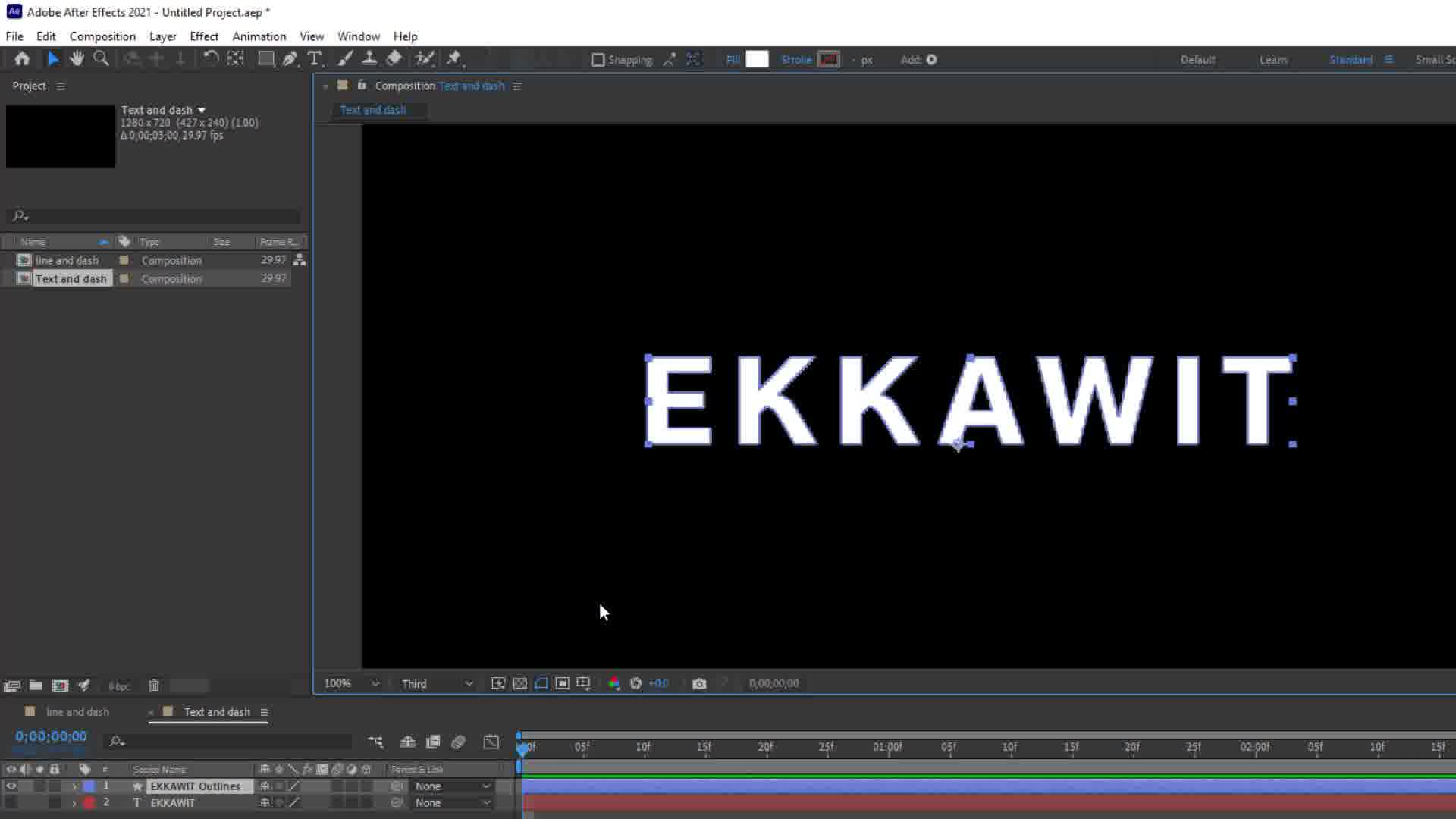Hide the EKKAWIT Outlines layer eye
The image size is (1456, 819).
pyautogui.click(x=11, y=786)
